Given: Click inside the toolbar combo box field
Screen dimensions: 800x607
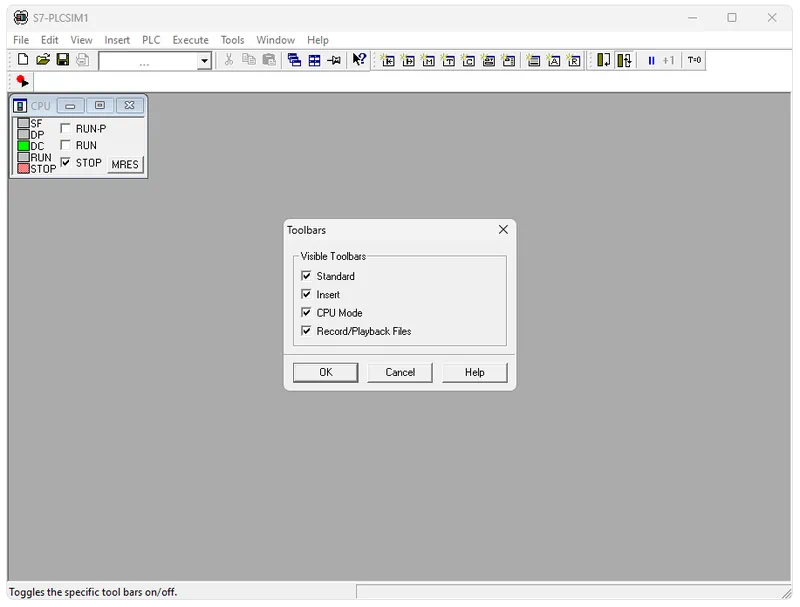Looking at the screenshot, I should click(x=148, y=61).
